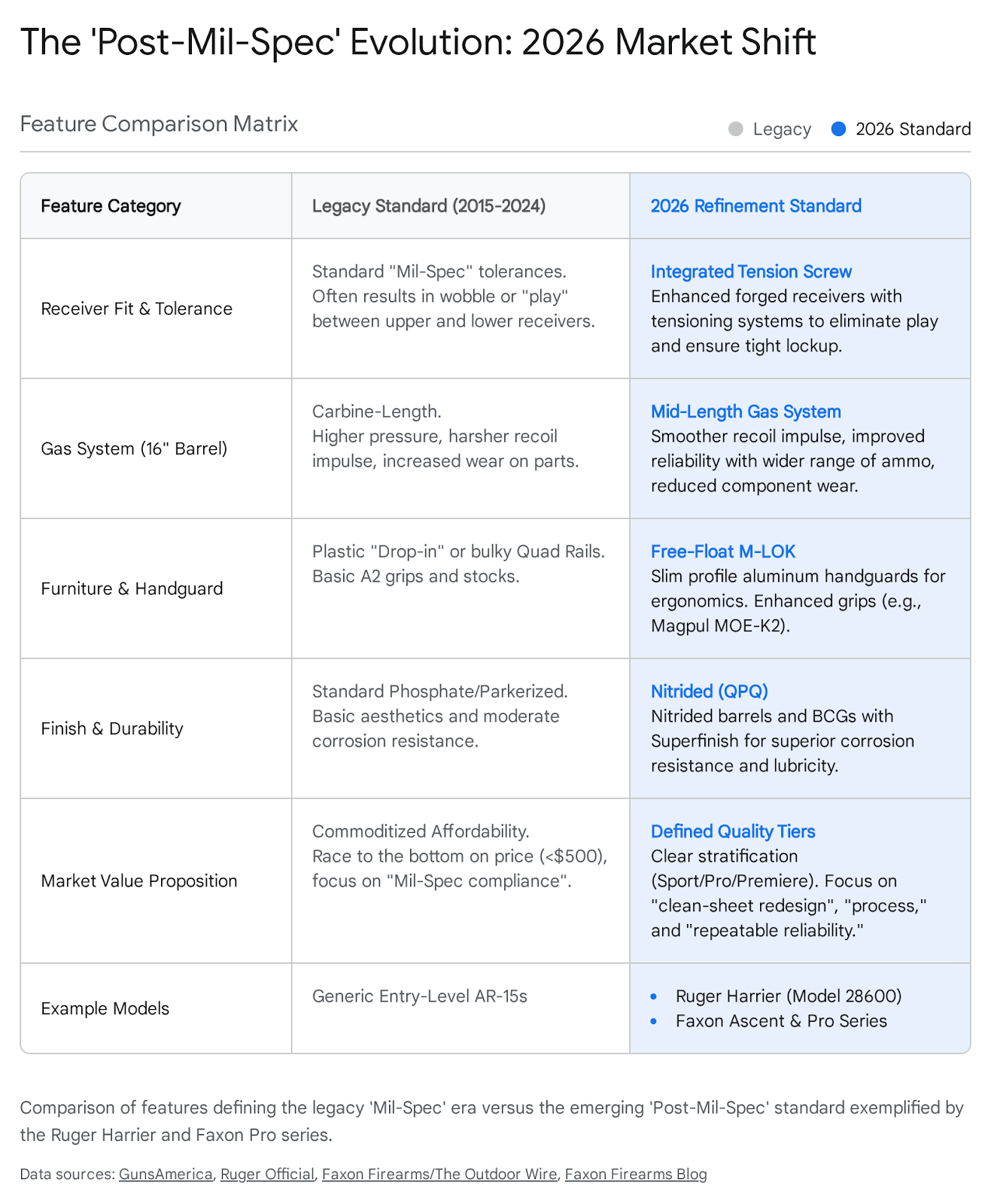Viewport: 991px width, 1204px height.
Task: Click the Nitrided (QPQ) heading
Action: [709, 692]
